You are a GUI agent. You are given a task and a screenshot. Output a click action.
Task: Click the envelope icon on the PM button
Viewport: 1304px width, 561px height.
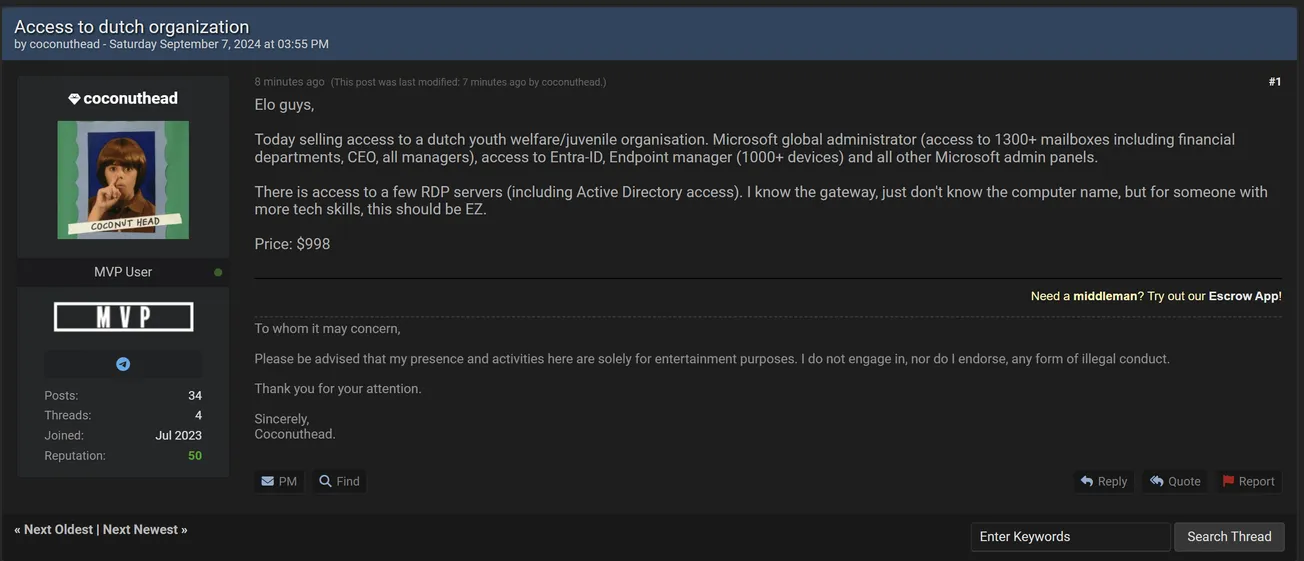(x=267, y=481)
